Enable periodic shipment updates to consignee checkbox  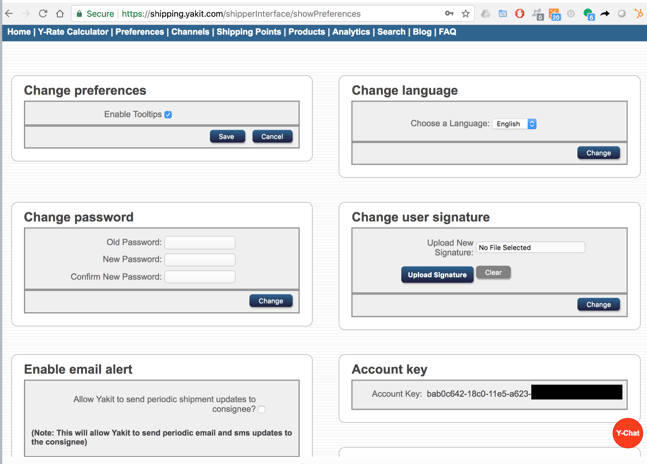(262, 409)
